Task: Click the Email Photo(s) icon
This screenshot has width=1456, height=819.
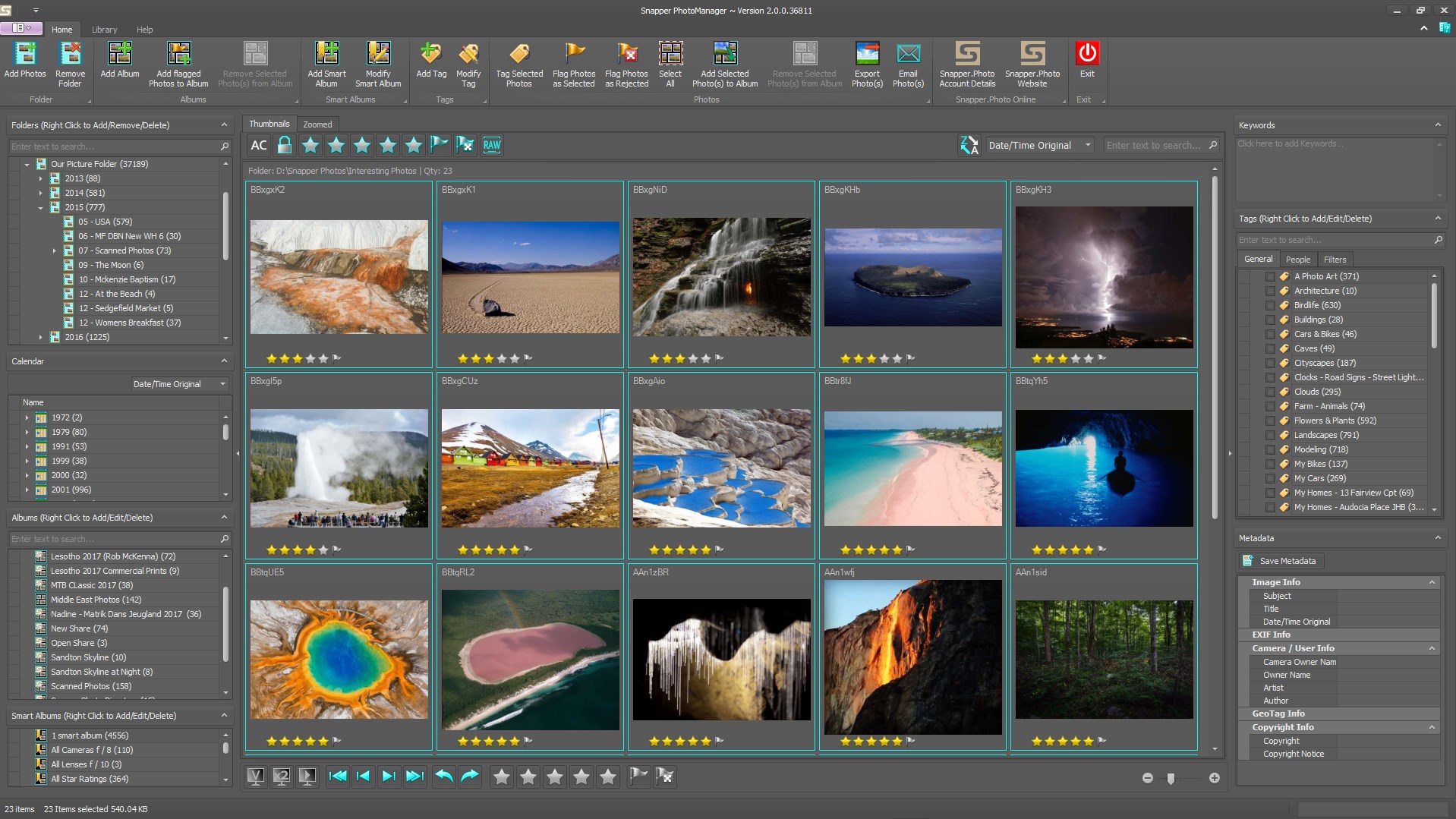Action: point(908,55)
